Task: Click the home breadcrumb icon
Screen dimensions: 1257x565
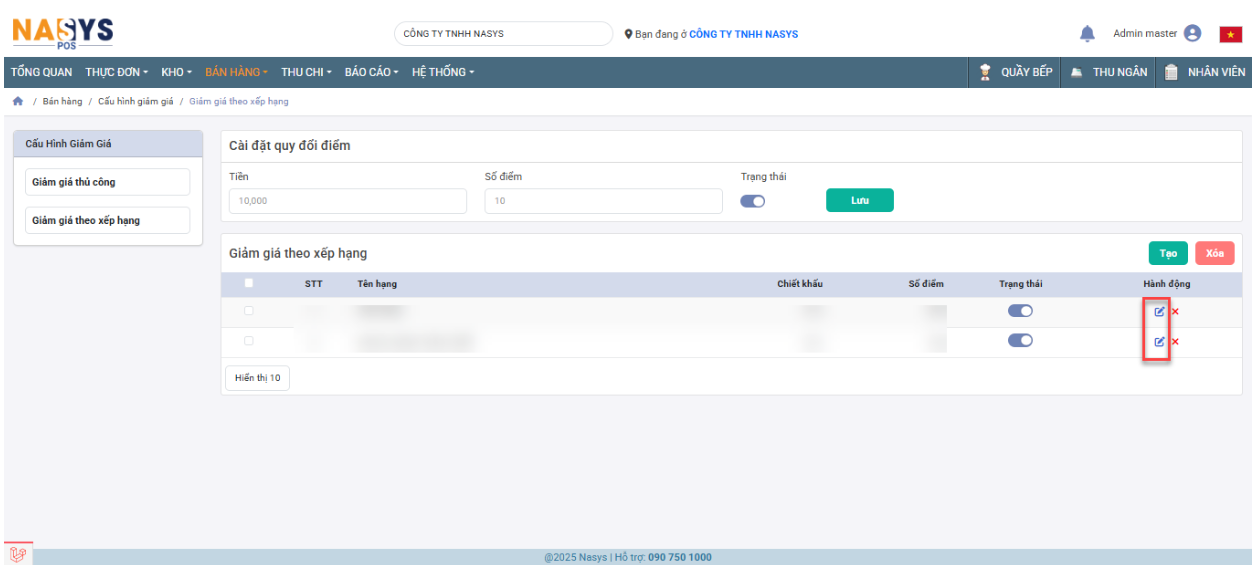Action: tap(17, 102)
